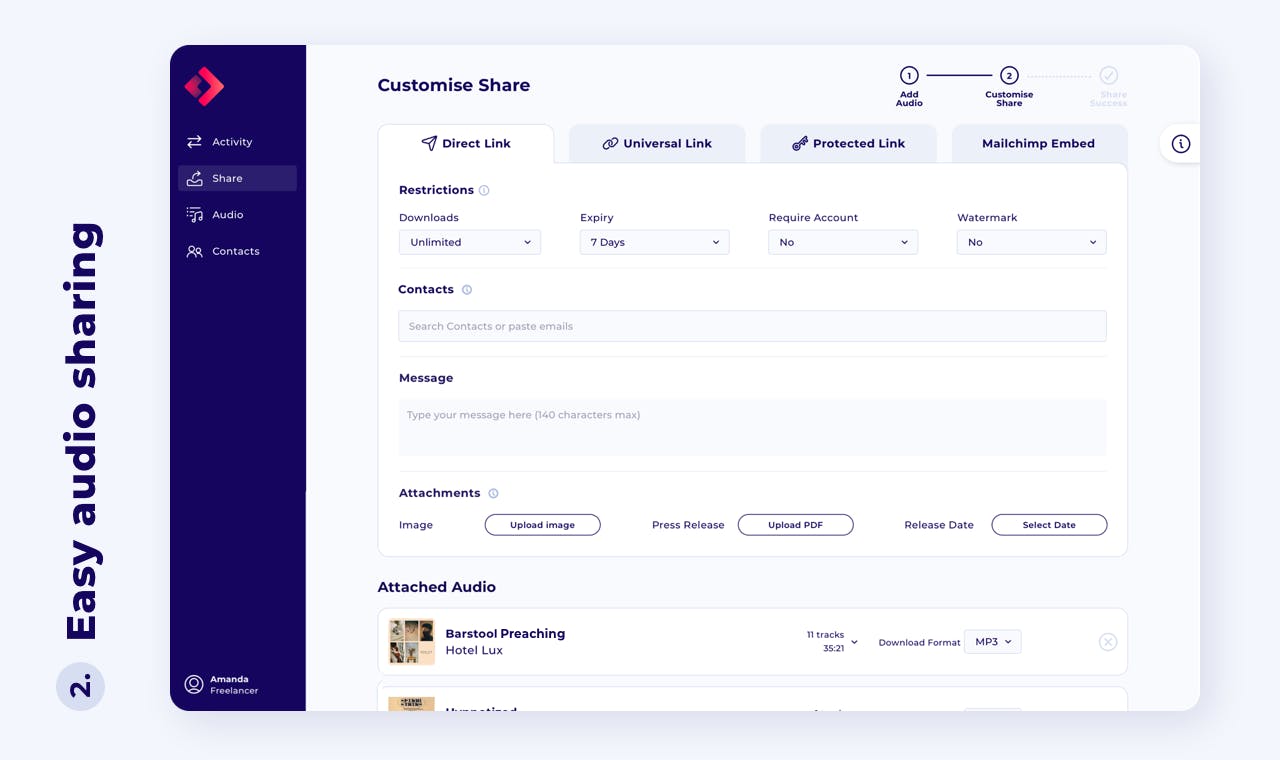
Task: Click Amanda's profile avatar icon
Action: 194,684
